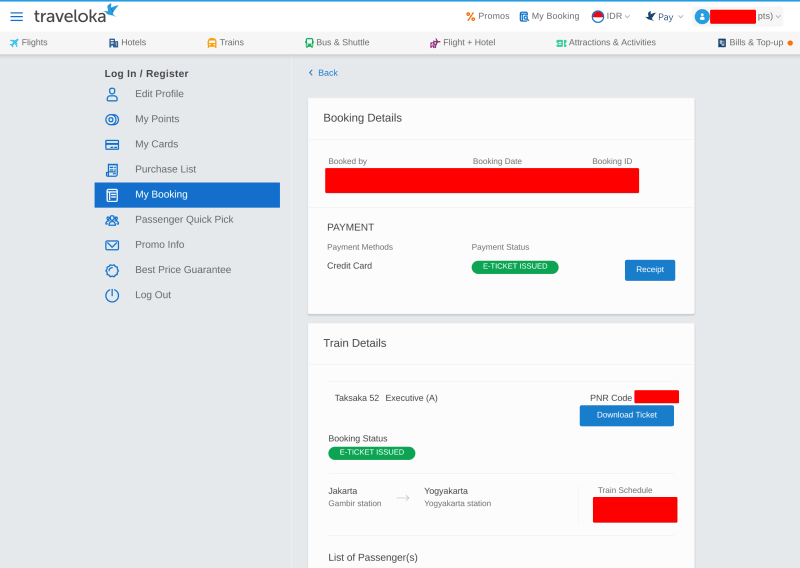
Task: Click the Passenger Quick Pick people icon
Action: click(112, 220)
